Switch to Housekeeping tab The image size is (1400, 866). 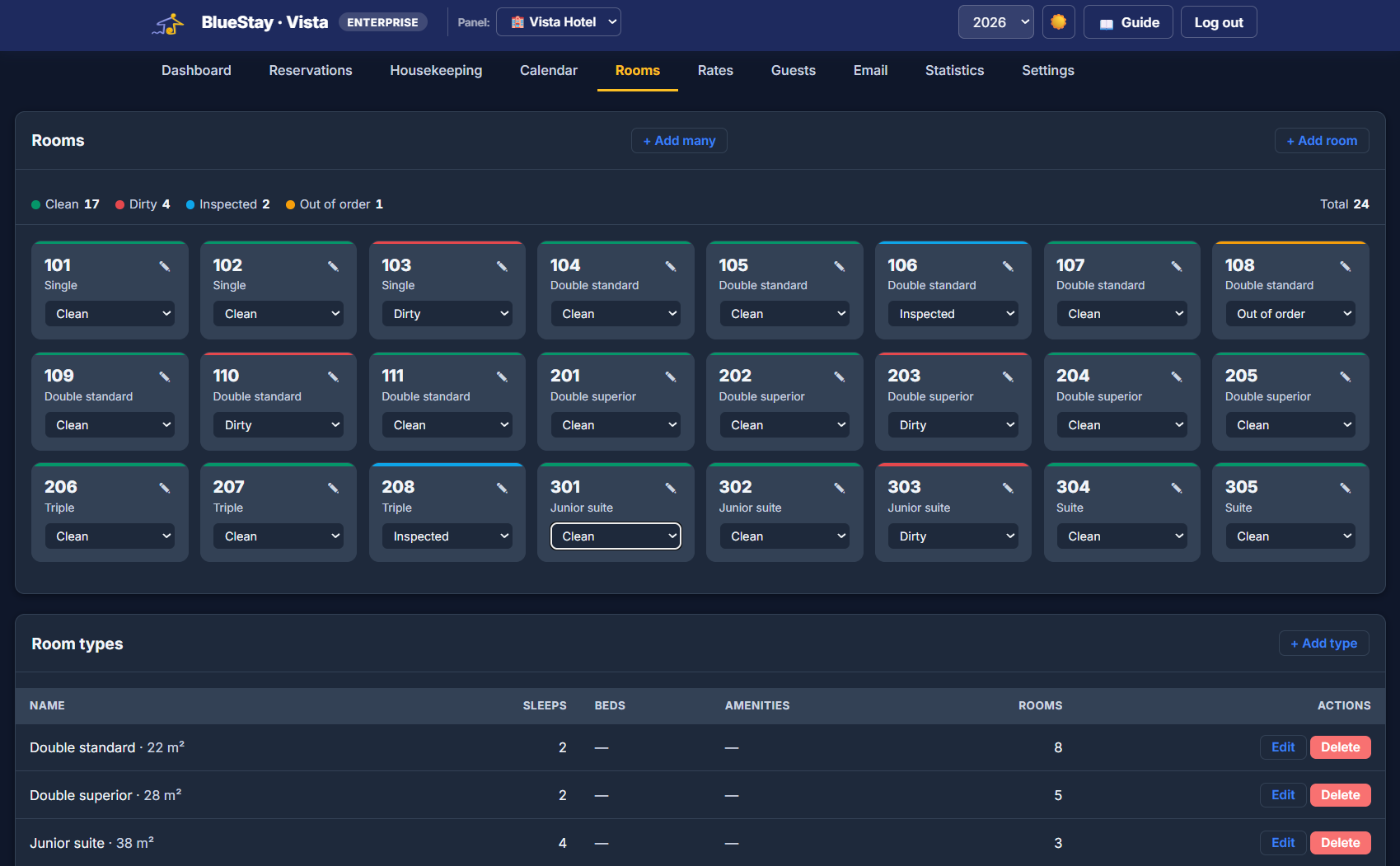(436, 71)
